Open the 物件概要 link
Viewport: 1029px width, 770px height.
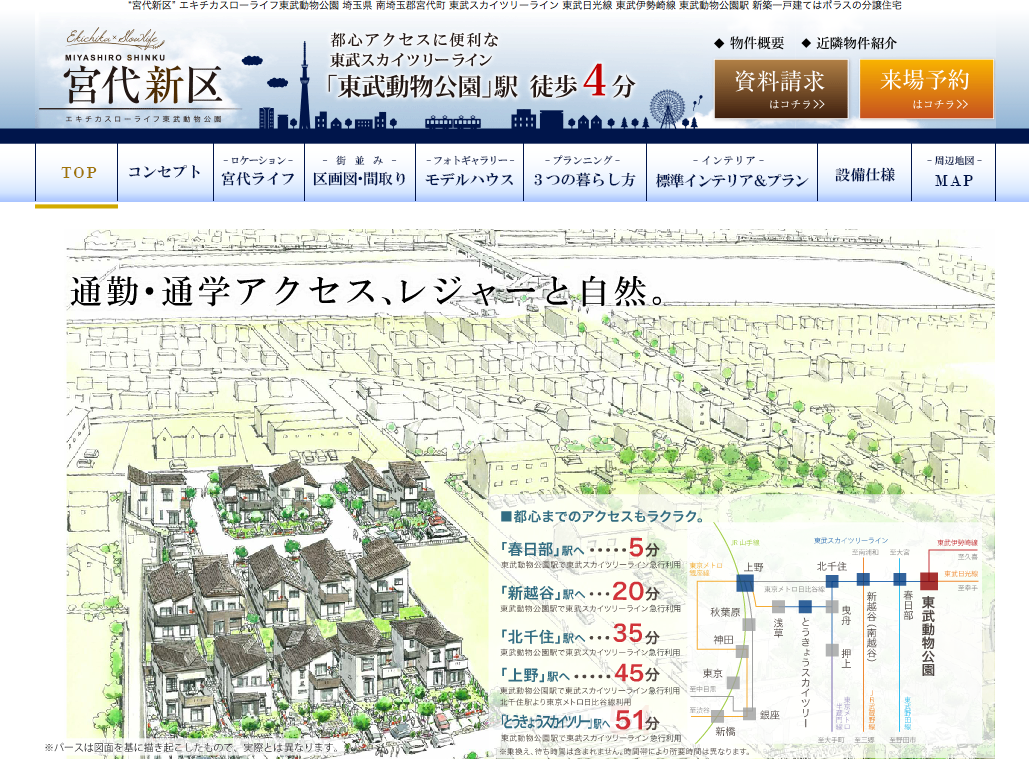click(x=757, y=43)
